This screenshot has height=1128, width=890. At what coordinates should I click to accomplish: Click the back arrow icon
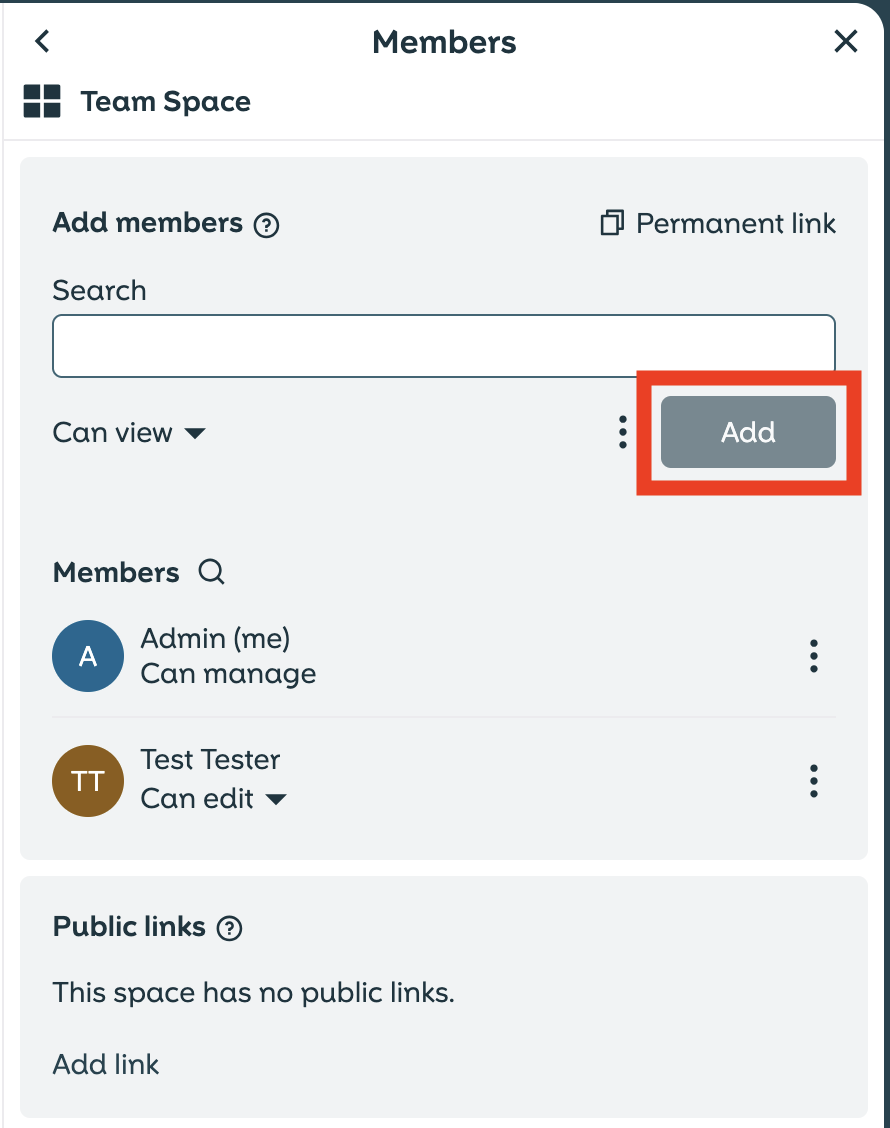[x=42, y=41]
